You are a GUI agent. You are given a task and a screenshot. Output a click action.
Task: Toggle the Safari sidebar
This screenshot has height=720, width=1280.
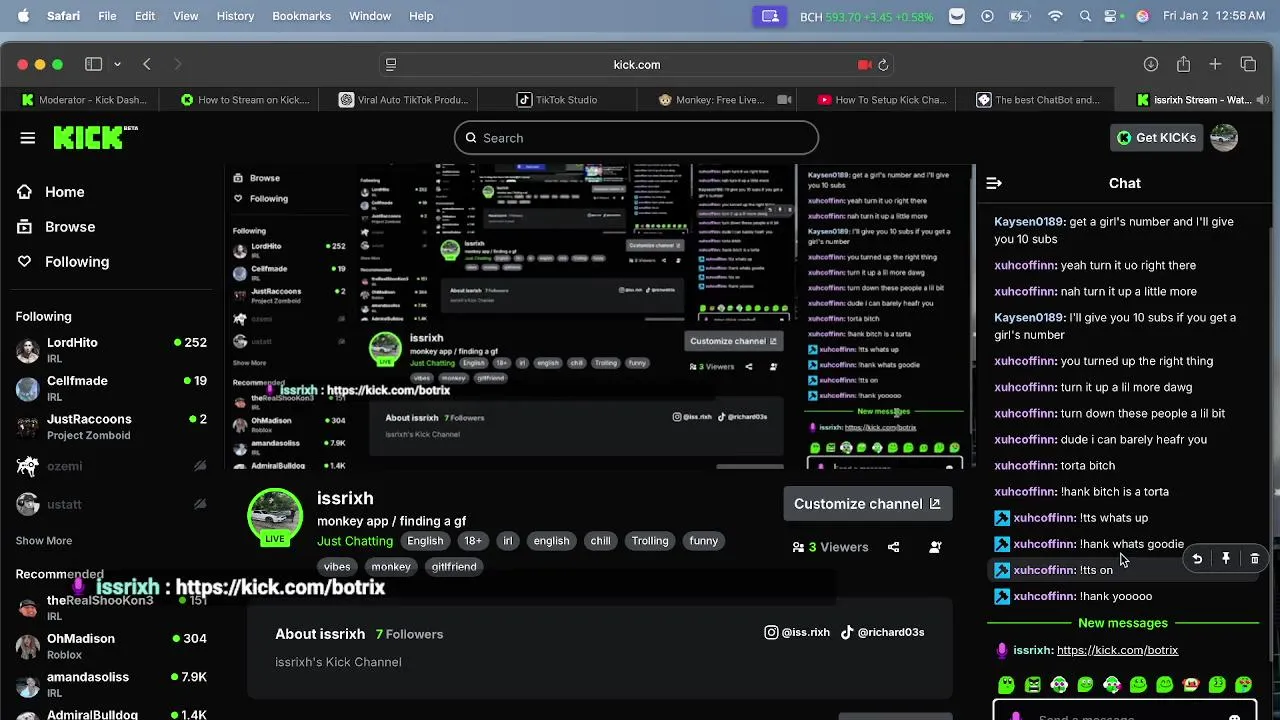tap(93, 64)
